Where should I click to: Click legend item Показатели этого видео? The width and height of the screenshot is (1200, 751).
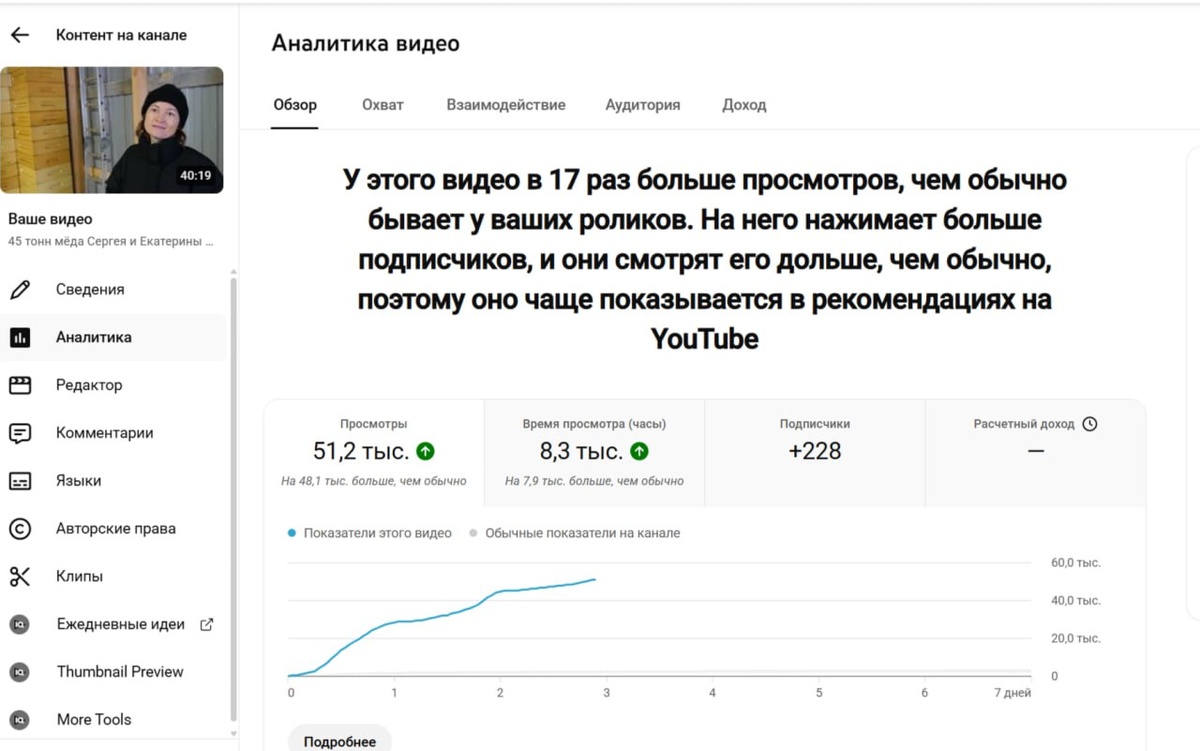point(370,533)
